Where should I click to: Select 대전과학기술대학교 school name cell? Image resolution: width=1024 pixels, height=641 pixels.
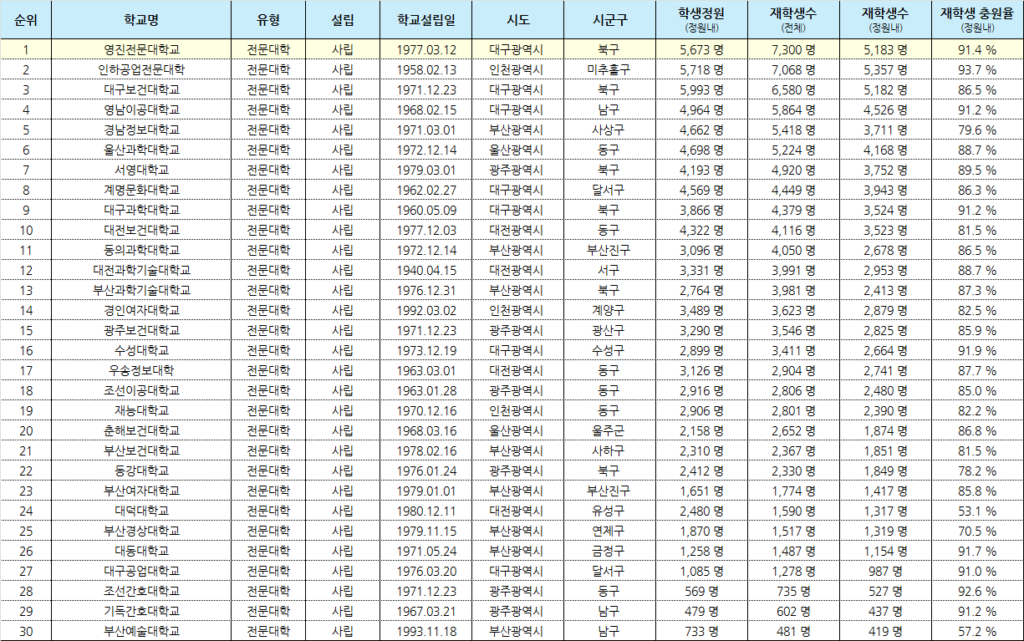click(142, 270)
